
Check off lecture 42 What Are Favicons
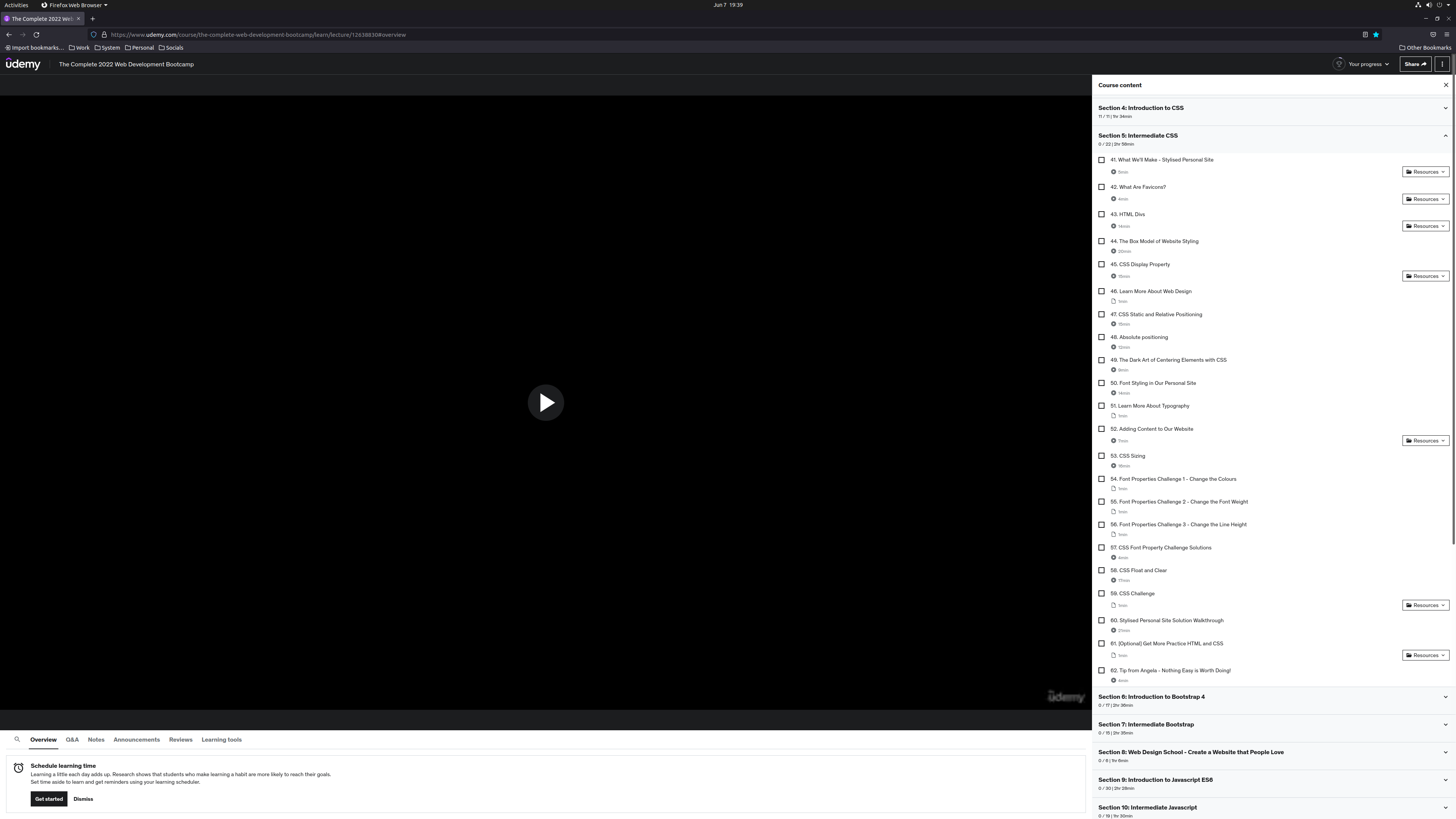click(x=1101, y=187)
